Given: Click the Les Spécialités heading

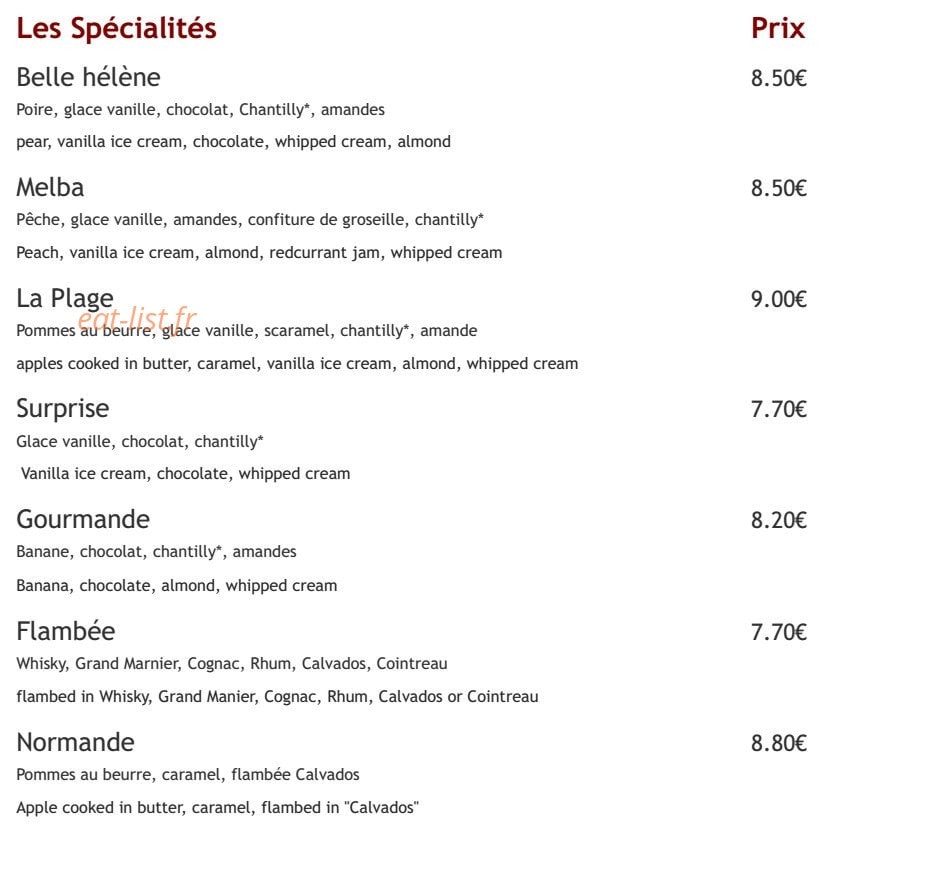Looking at the screenshot, I should pyautogui.click(x=116, y=29).
